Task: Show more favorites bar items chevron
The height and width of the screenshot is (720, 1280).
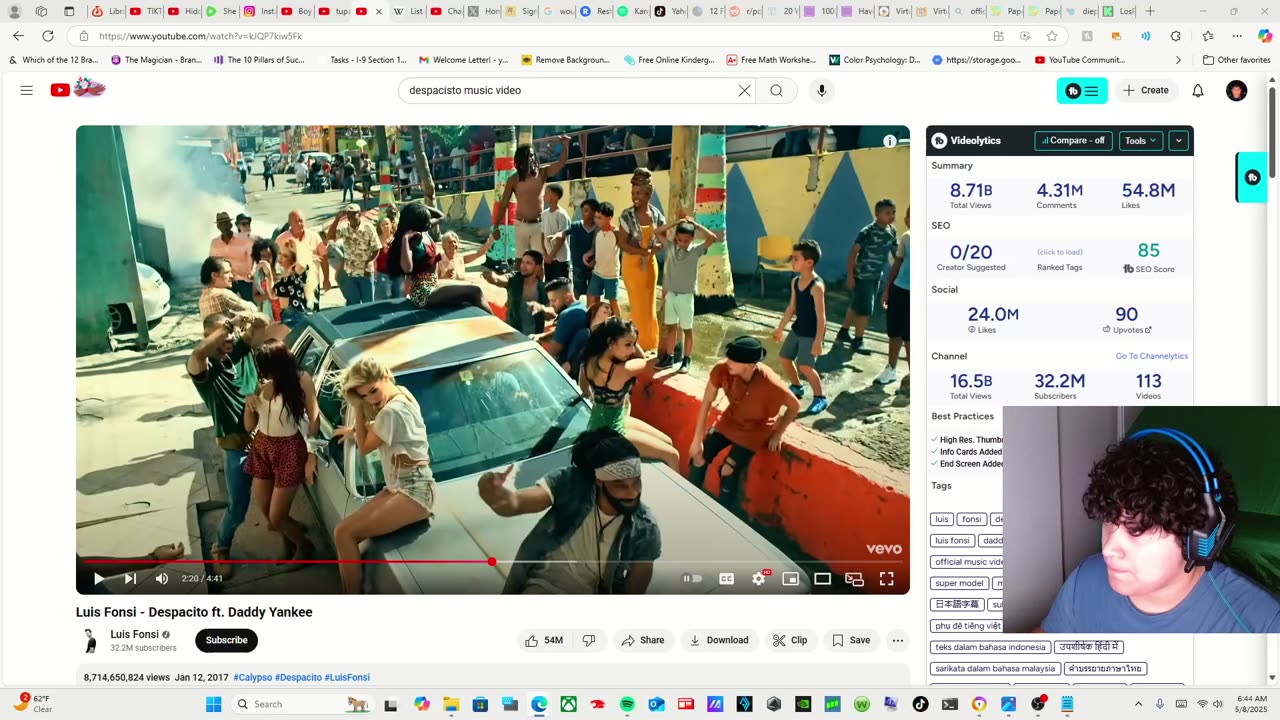Action: tap(1178, 60)
